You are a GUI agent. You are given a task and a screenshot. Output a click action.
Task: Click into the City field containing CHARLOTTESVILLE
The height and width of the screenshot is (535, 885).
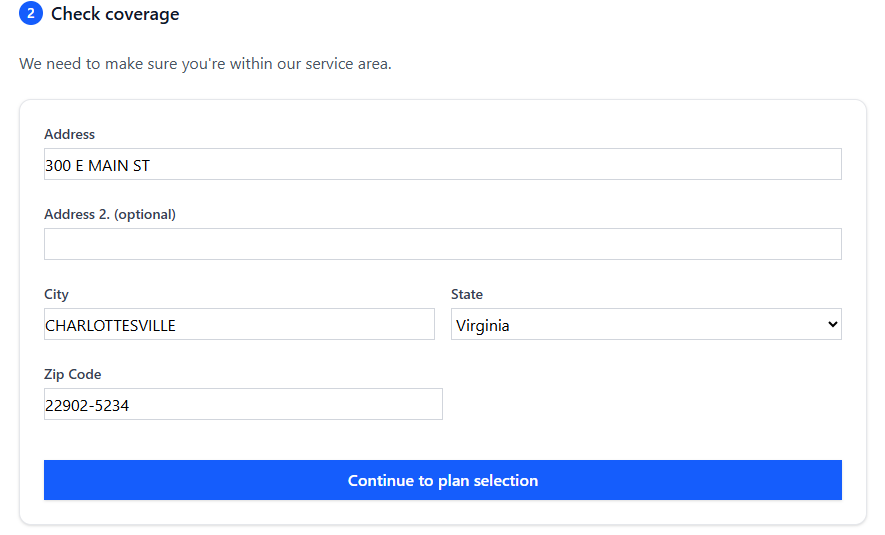[239, 324]
